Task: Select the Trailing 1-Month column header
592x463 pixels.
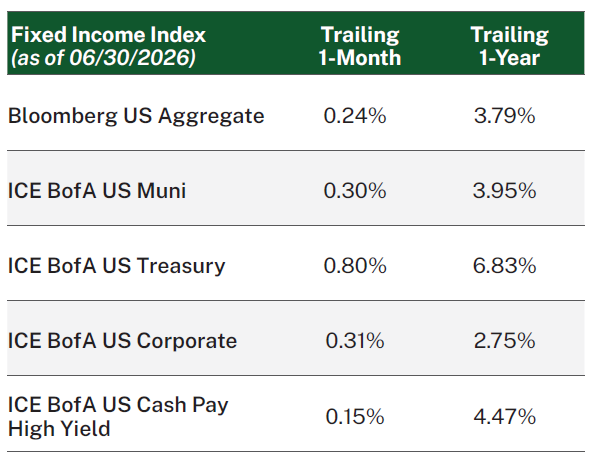Action: point(359,46)
